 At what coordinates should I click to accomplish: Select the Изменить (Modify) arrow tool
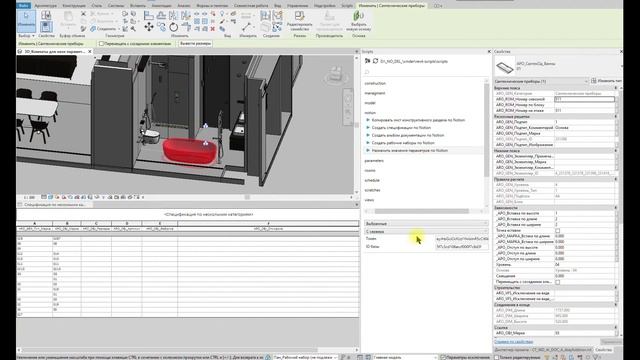[27, 20]
